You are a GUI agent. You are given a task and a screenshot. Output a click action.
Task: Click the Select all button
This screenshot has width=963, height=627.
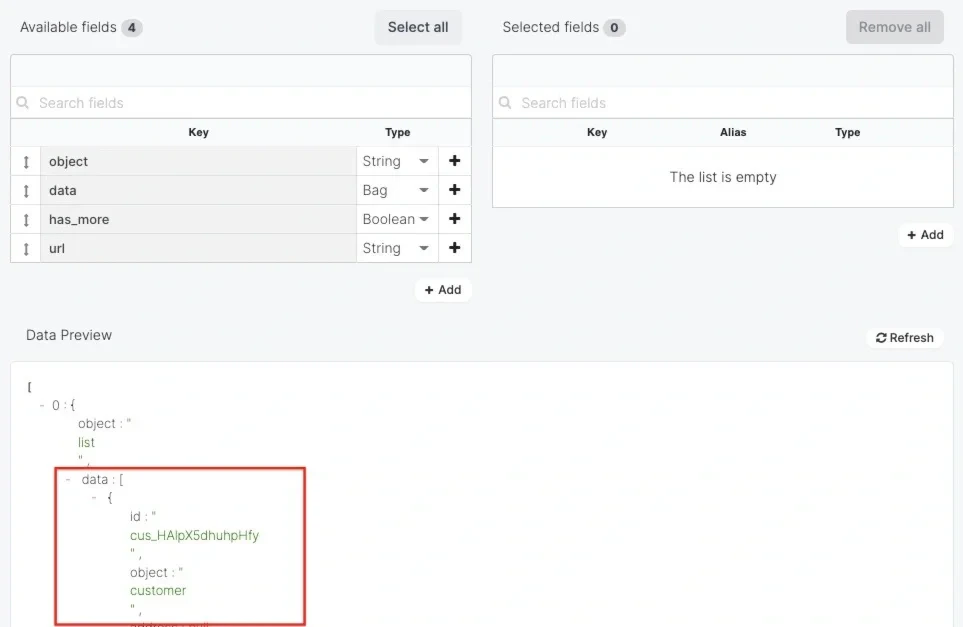click(x=418, y=27)
